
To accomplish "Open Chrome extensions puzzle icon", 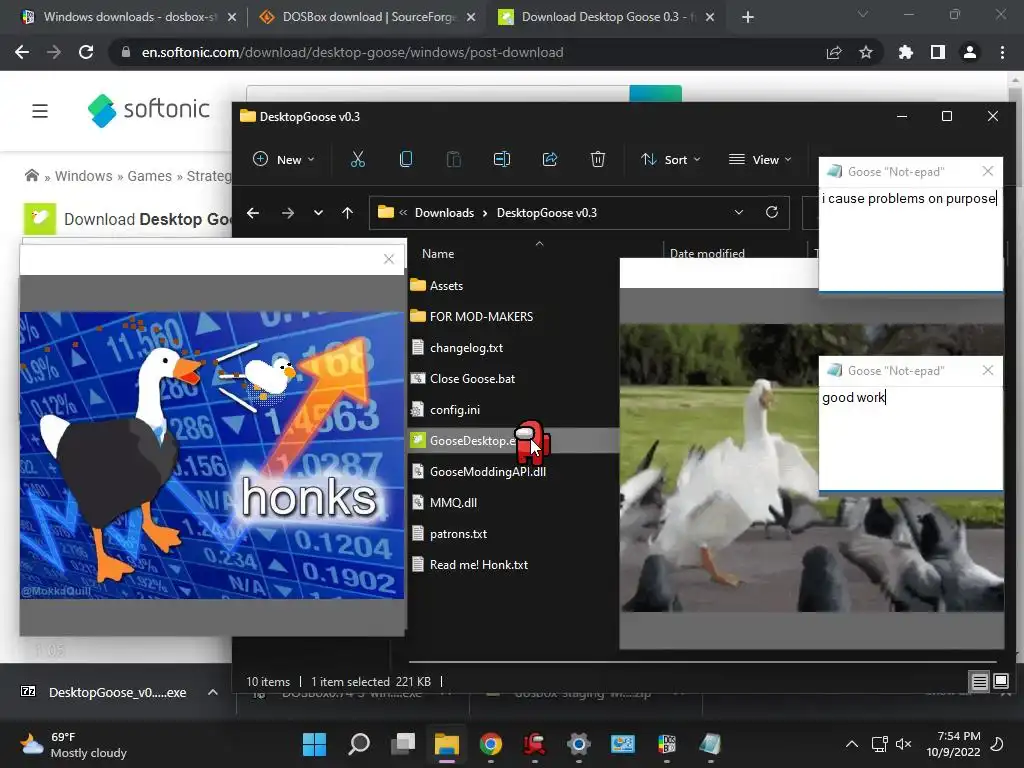I will point(905,52).
